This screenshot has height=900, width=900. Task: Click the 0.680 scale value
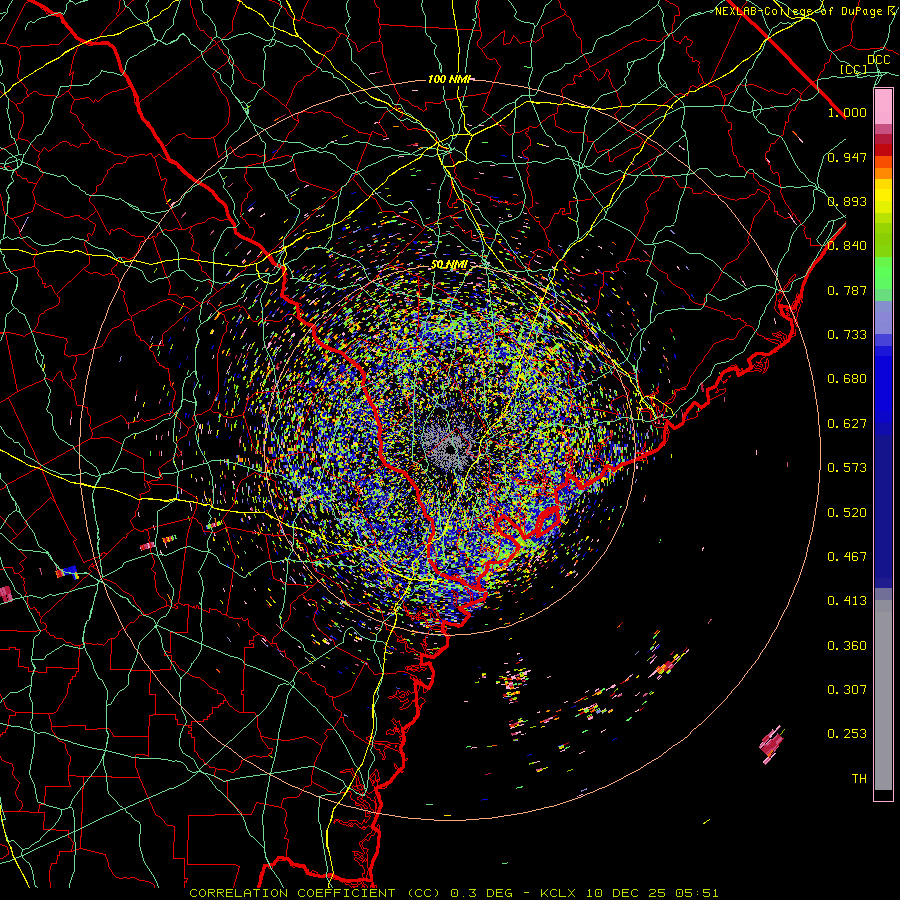click(847, 379)
